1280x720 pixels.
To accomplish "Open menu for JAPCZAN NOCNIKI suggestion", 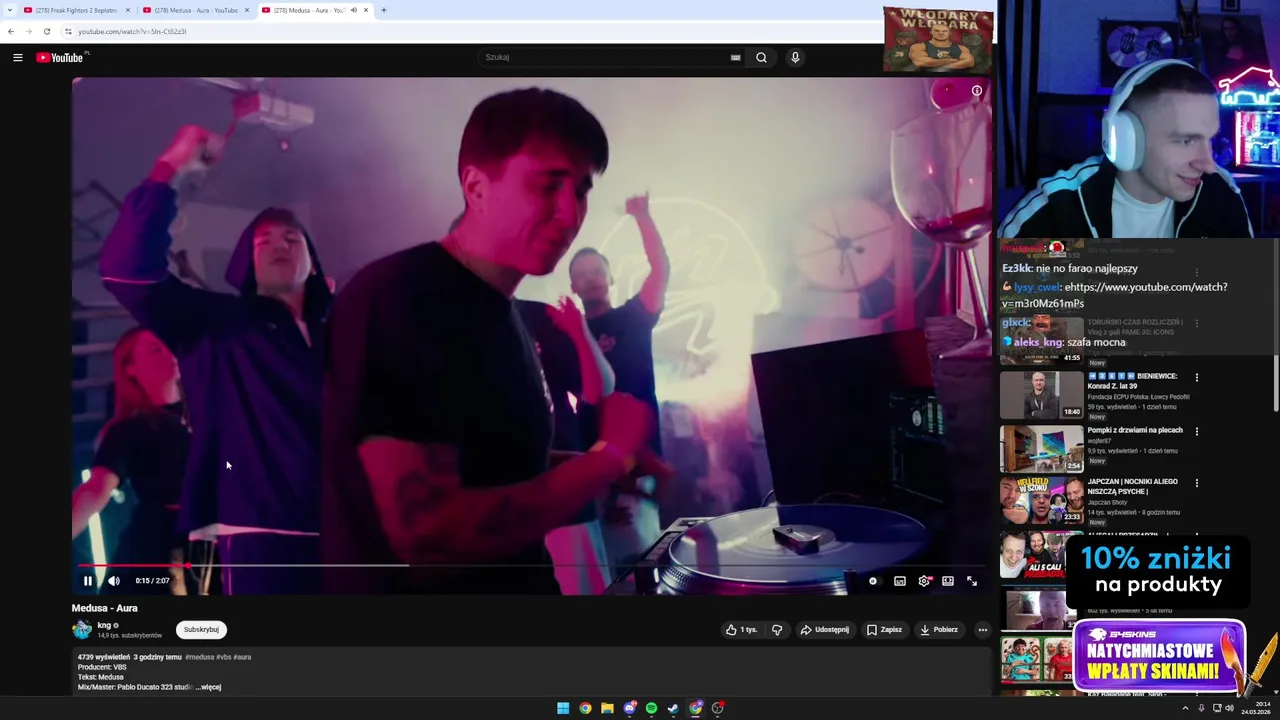I will tap(1197, 483).
